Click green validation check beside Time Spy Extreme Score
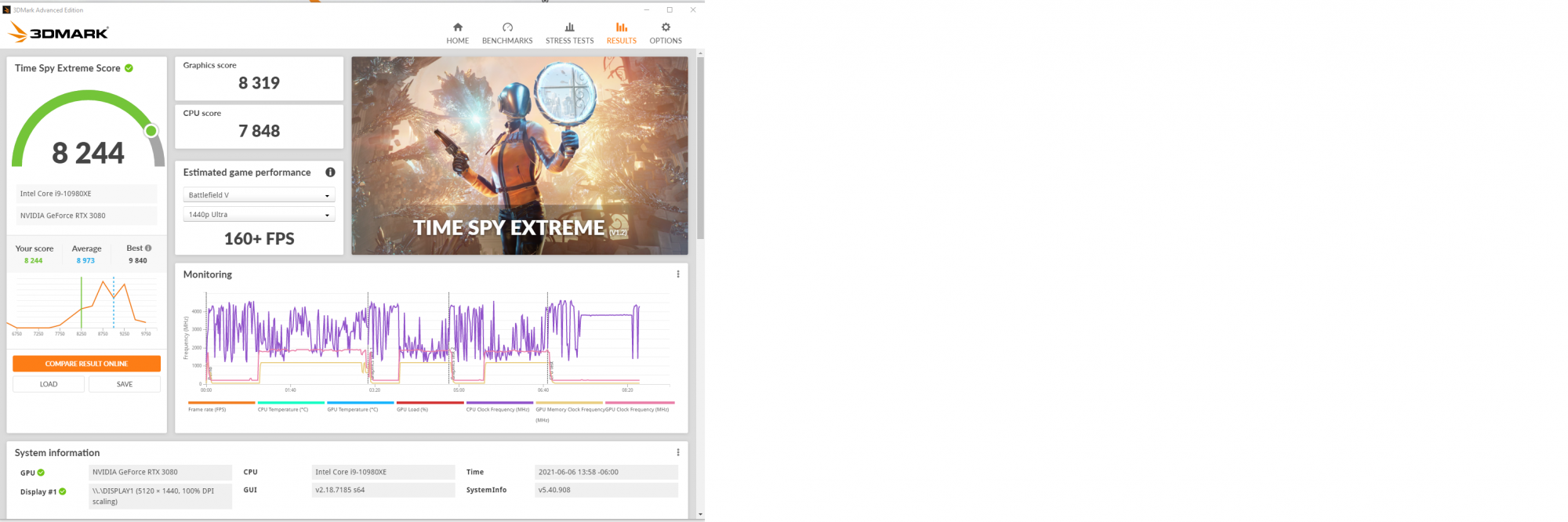 (x=129, y=68)
